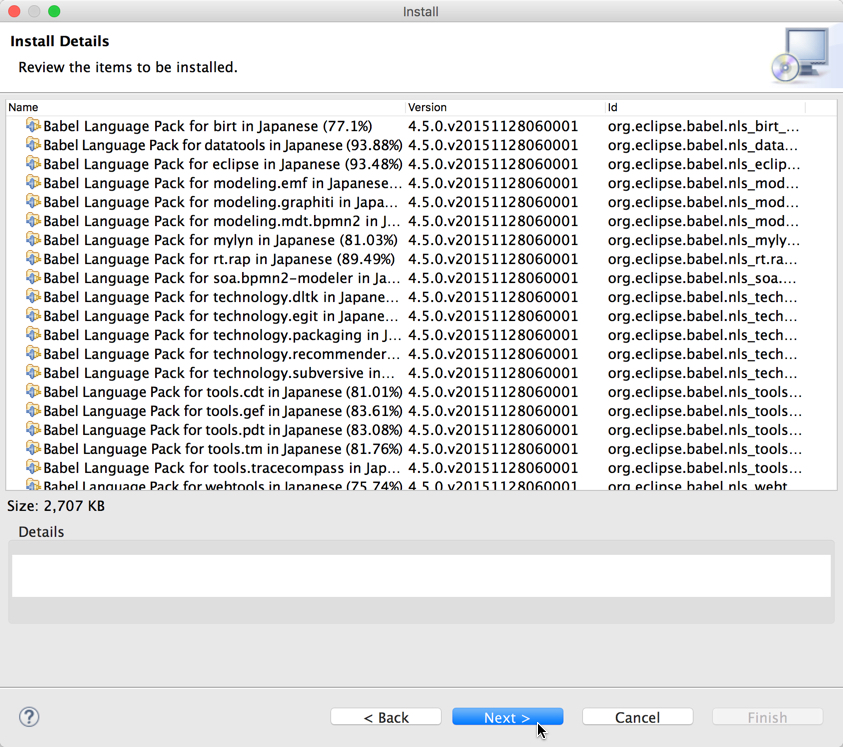Screen dimensions: 843x747
Task: Click the 'org.eclipse.babel.nls_rt.ra...' Id cell
Action: (x=702, y=259)
